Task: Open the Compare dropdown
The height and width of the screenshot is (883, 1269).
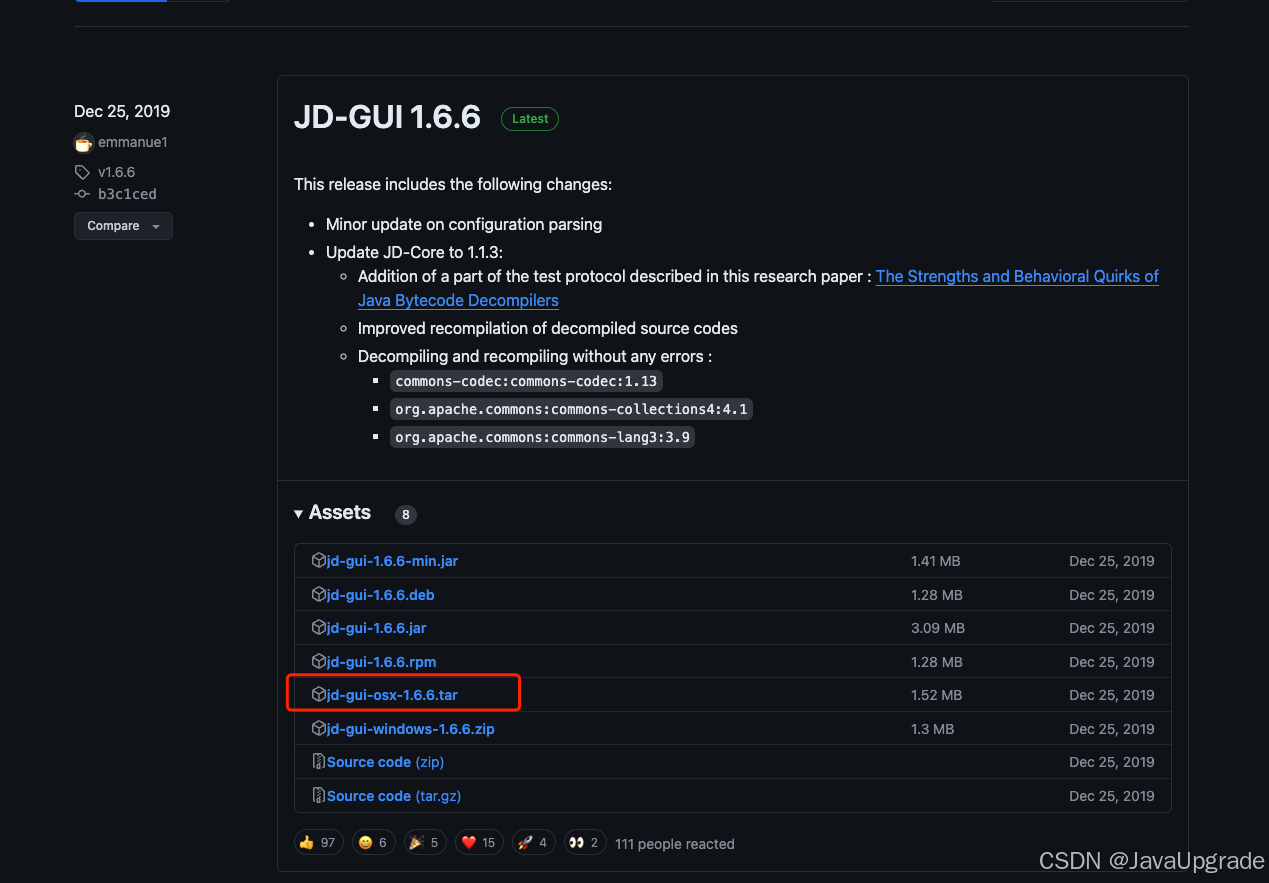Action: 123,226
